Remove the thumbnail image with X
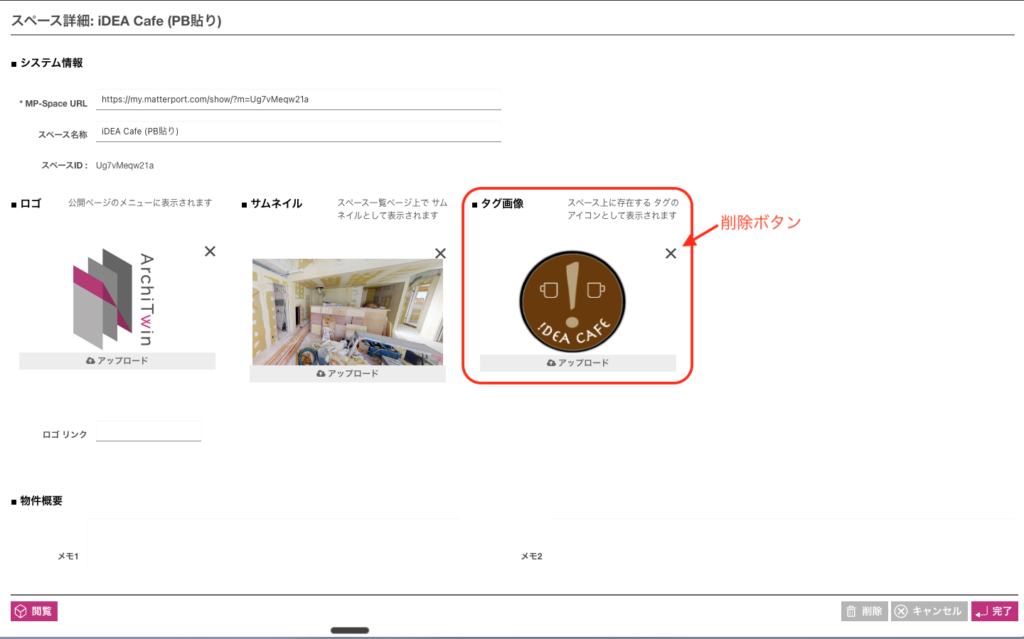This screenshot has width=1024, height=639. point(440,254)
